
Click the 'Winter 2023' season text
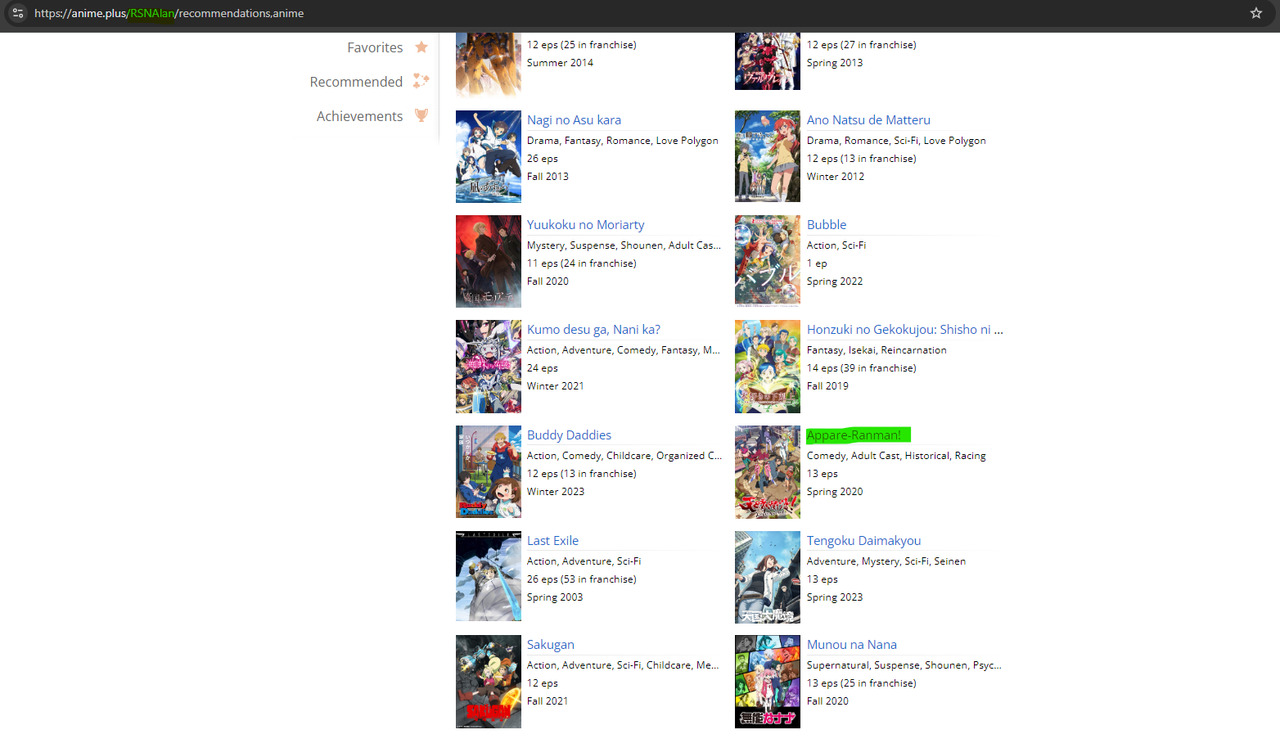(x=555, y=492)
